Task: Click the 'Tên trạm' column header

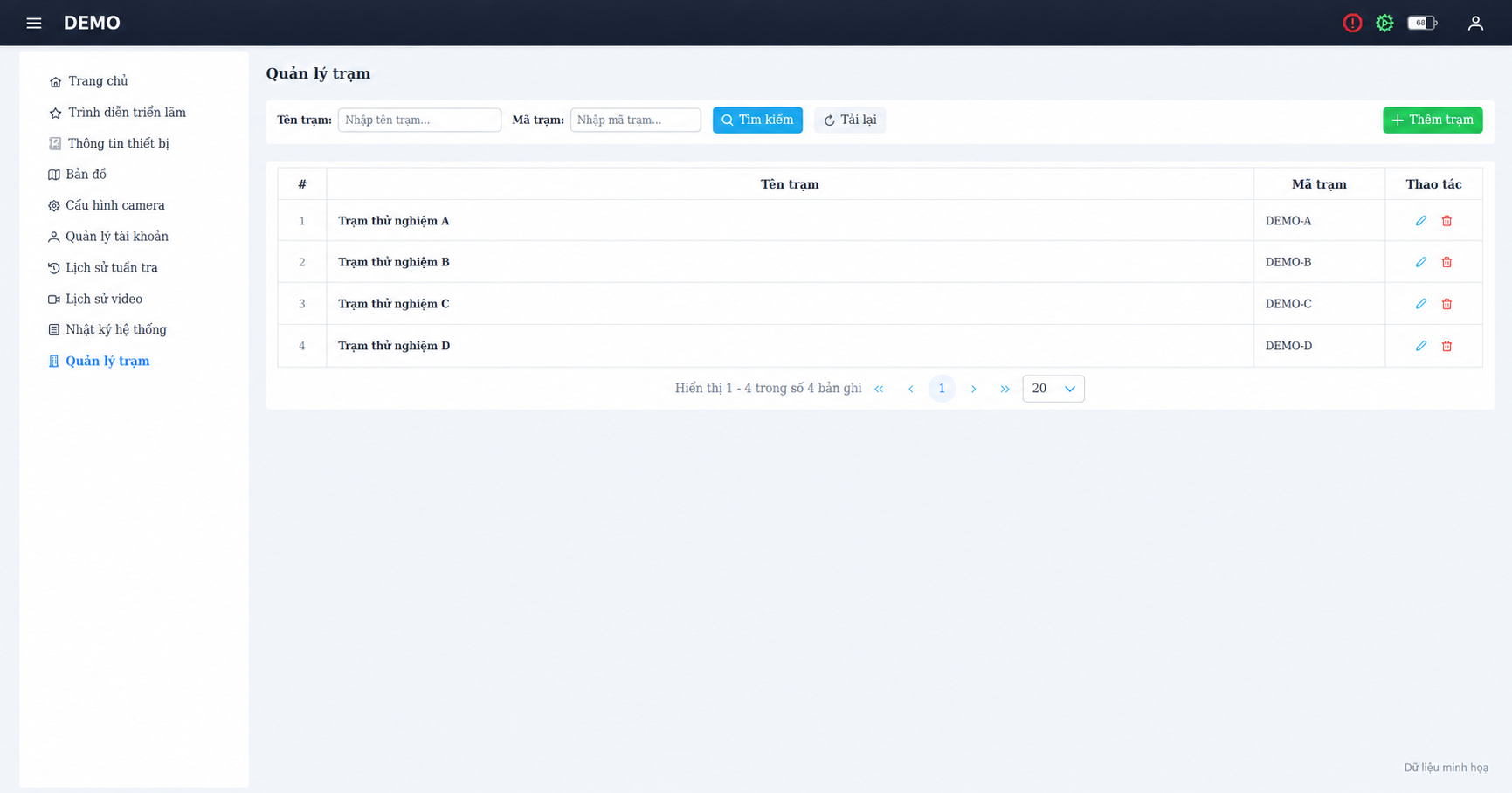Action: (790, 184)
